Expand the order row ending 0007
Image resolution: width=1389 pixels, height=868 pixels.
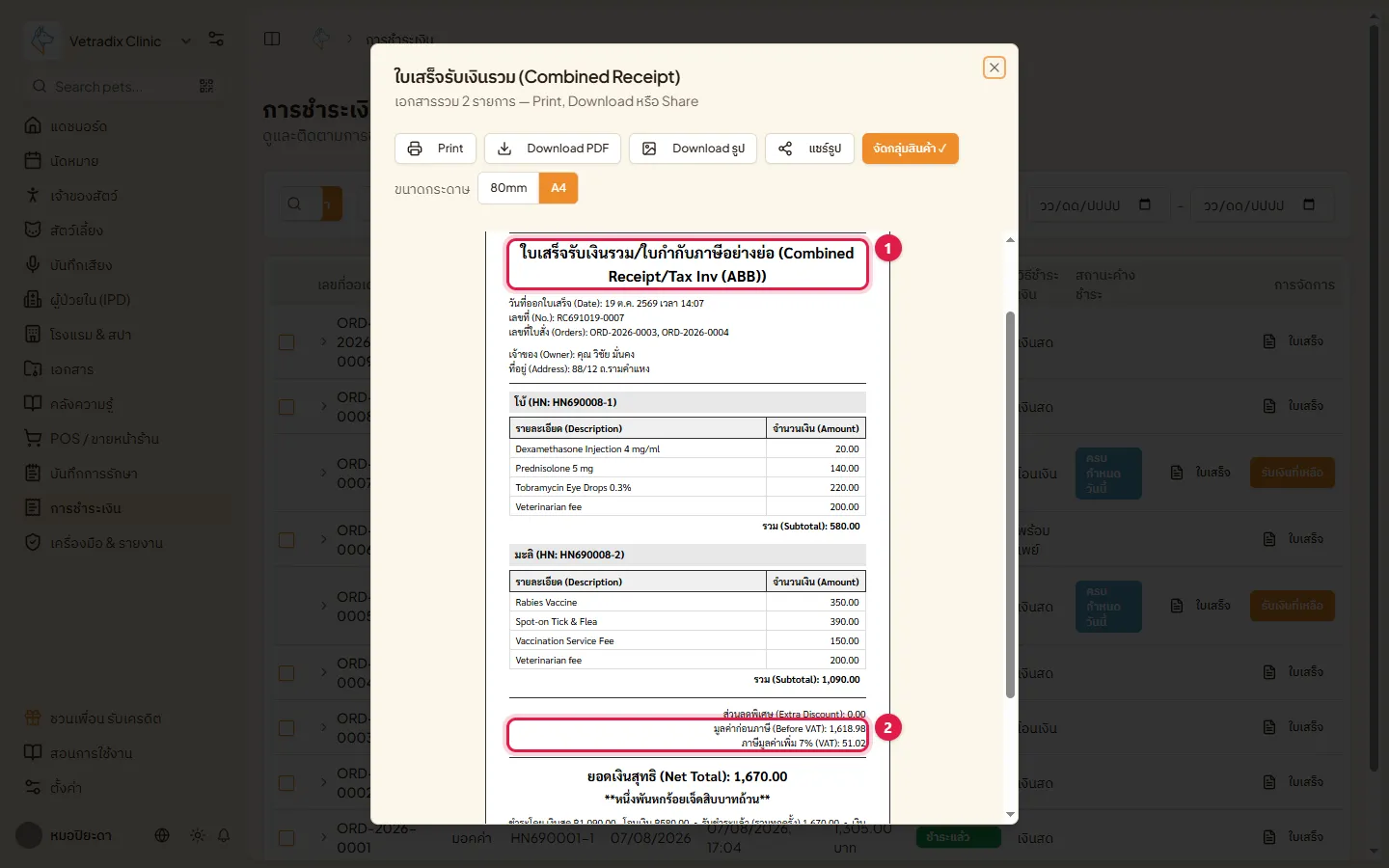[x=323, y=474]
